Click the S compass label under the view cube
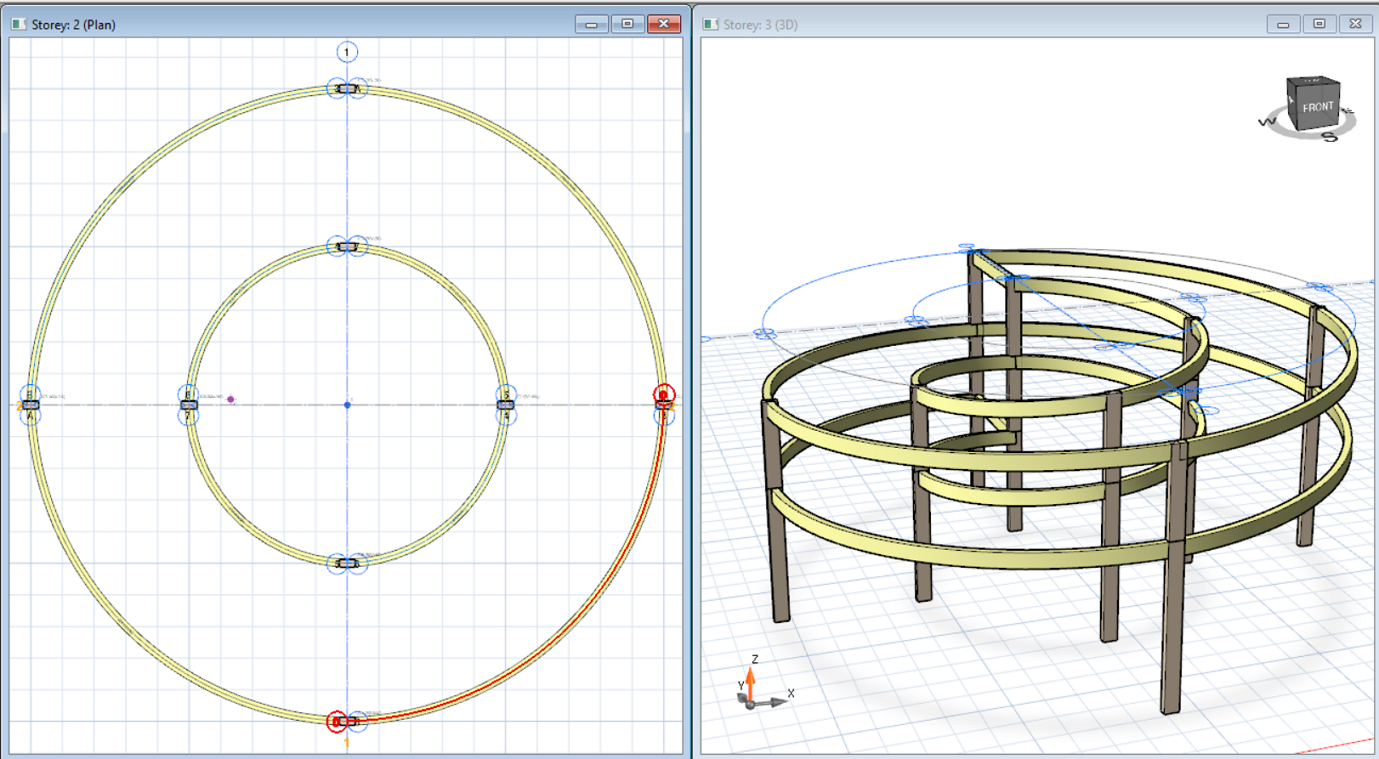 click(1329, 136)
